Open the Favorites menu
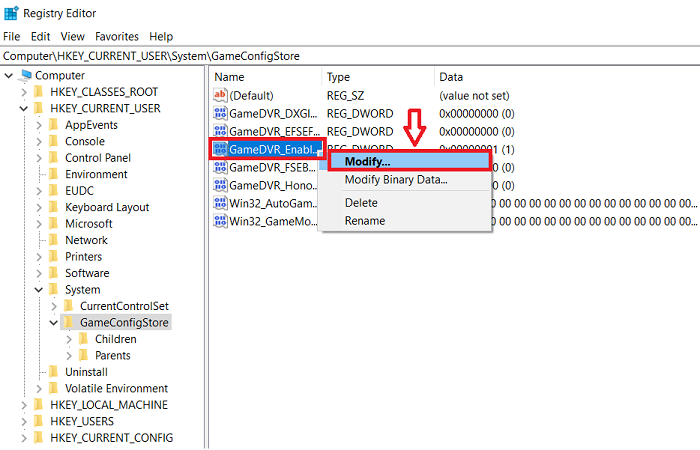The width and height of the screenshot is (700, 450). 117,37
